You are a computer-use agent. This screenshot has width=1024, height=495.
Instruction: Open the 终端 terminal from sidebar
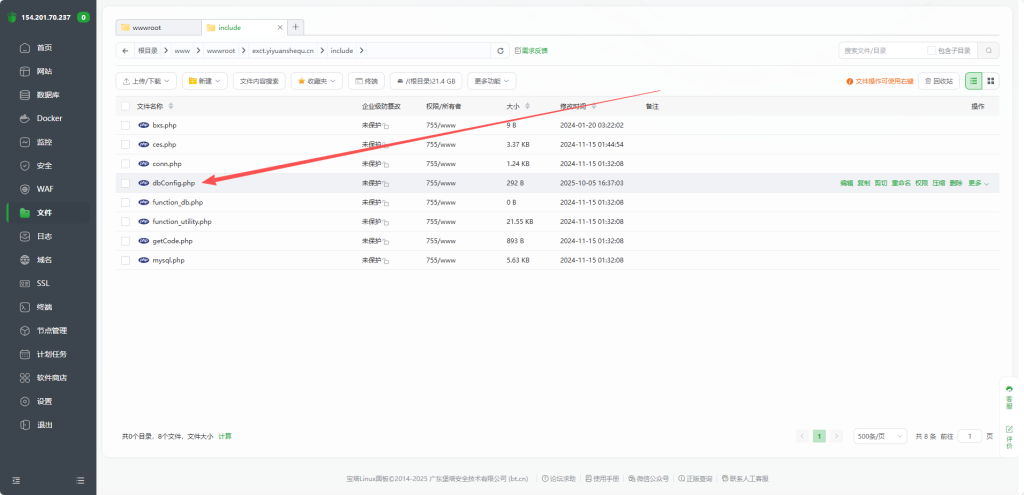(44, 307)
